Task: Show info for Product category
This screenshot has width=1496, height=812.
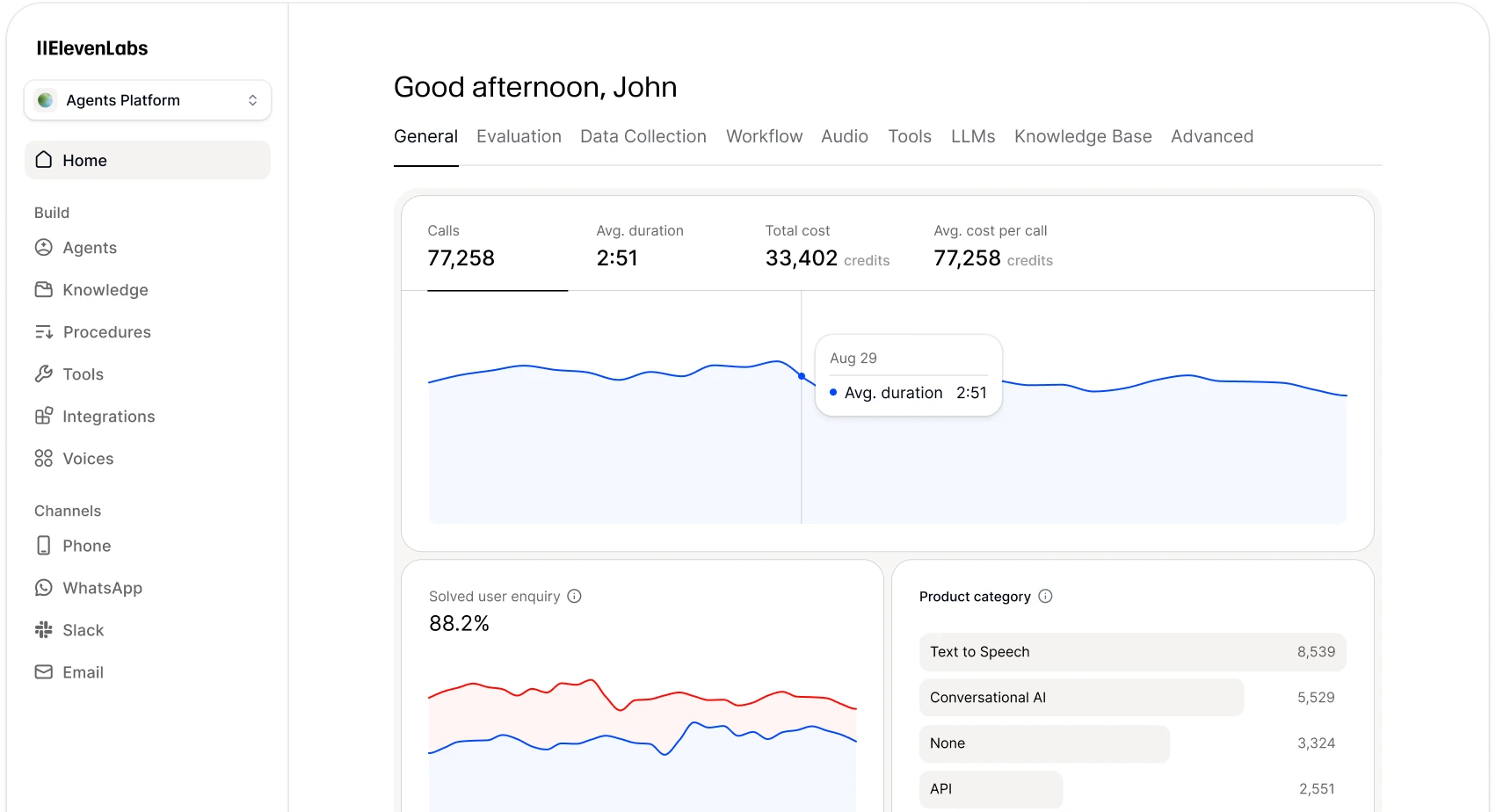Action: coord(1045,596)
